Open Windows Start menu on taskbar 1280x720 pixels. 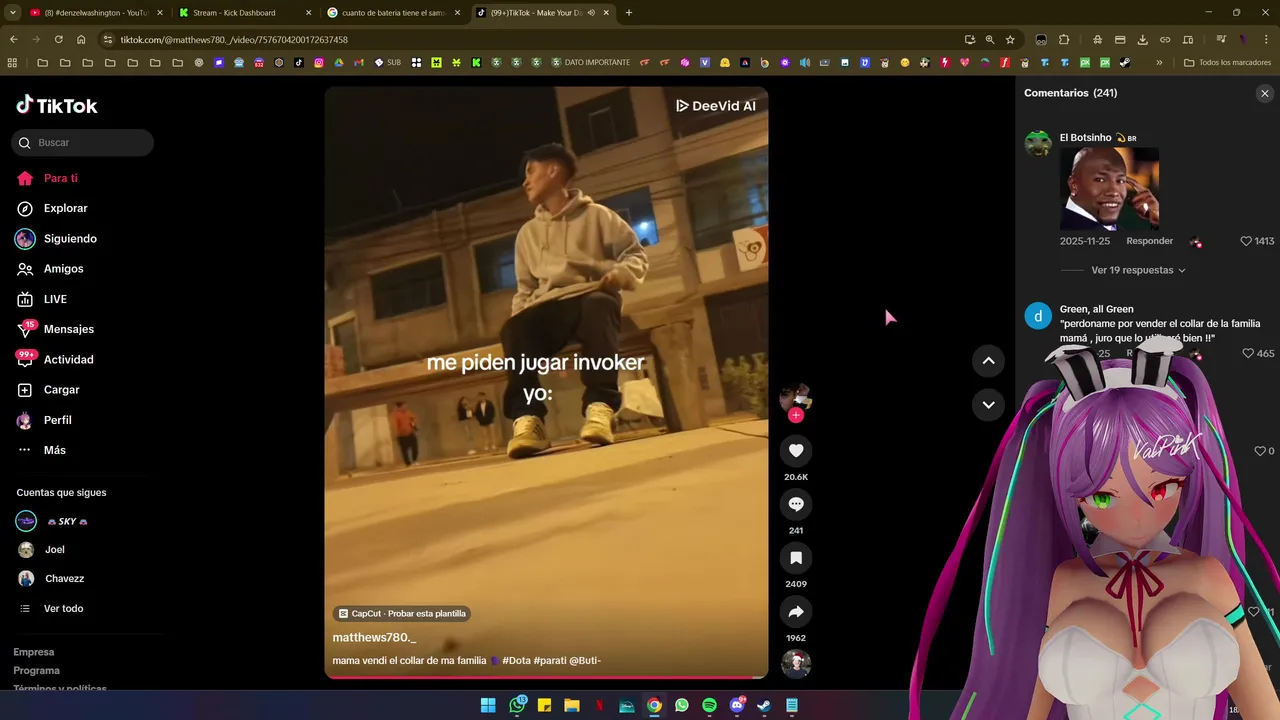[x=488, y=705]
